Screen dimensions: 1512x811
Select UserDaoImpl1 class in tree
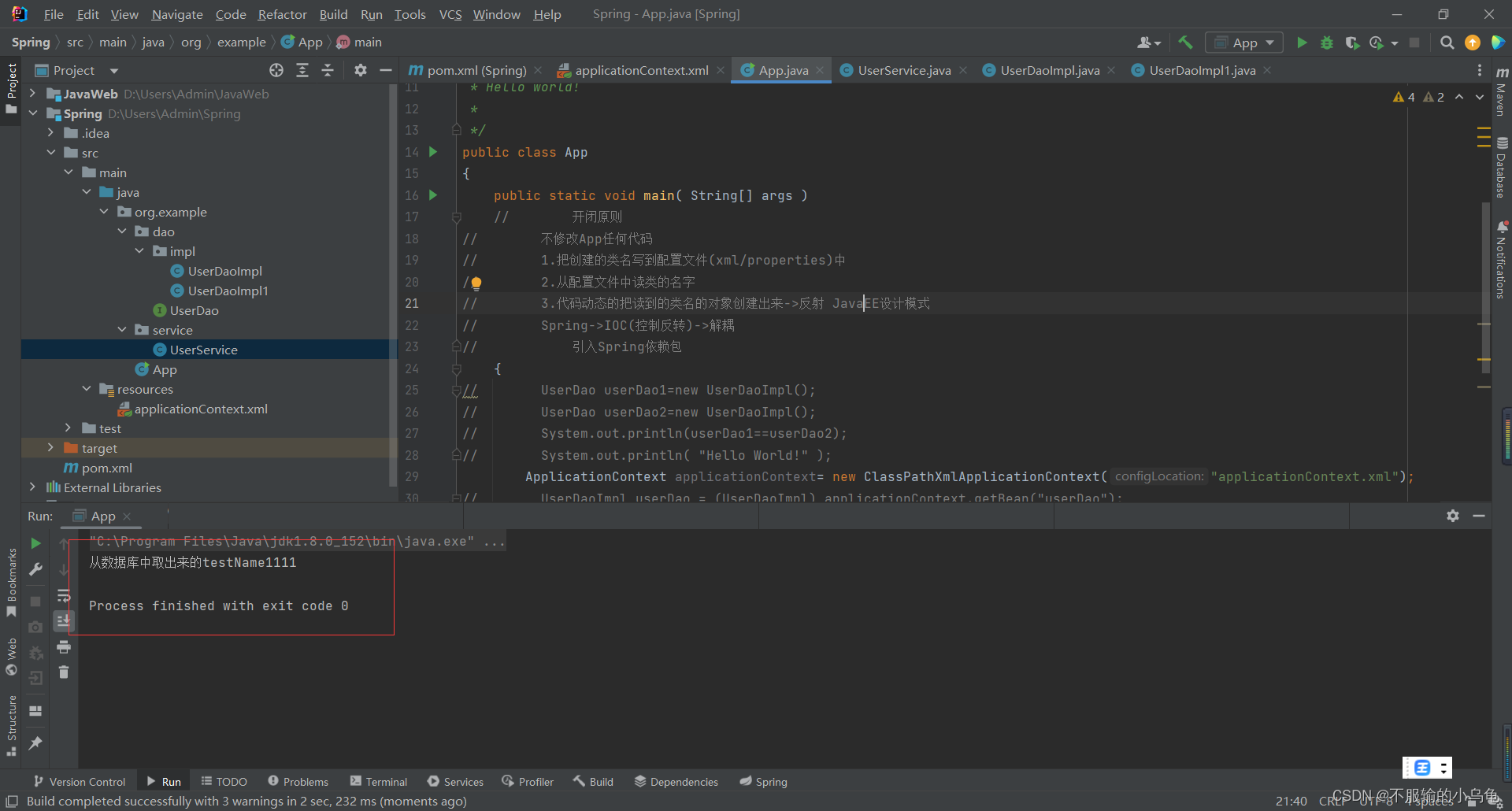point(228,291)
